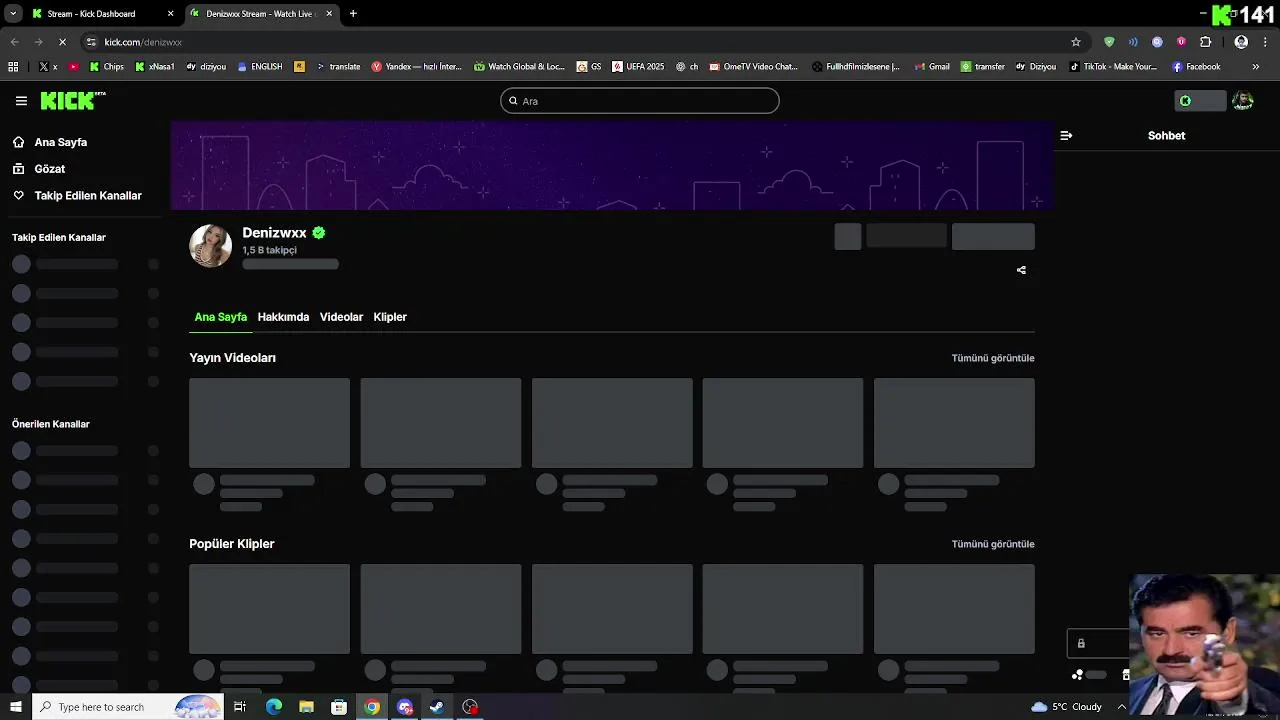Open Task View on taskbar
This screenshot has height=720, width=1280.
coord(240,707)
